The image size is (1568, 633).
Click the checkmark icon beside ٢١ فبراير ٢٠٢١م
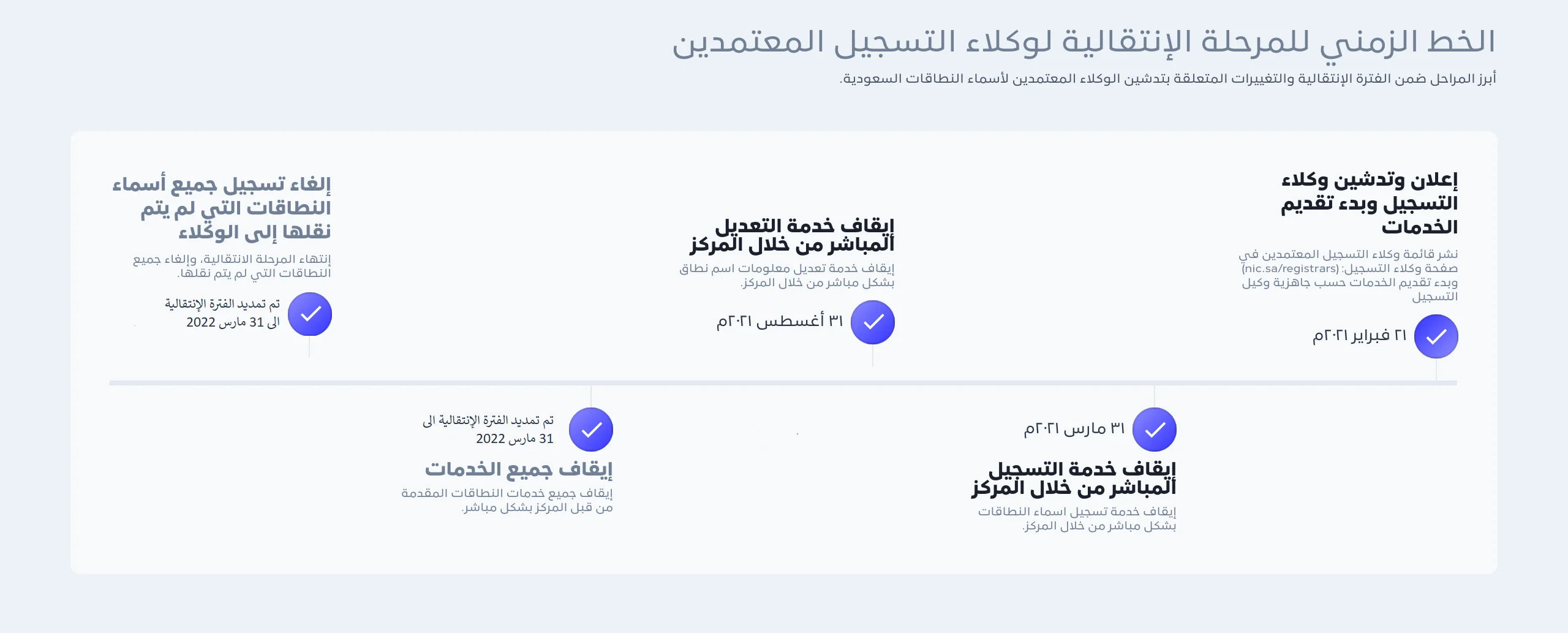pyautogui.click(x=1436, y=336)
